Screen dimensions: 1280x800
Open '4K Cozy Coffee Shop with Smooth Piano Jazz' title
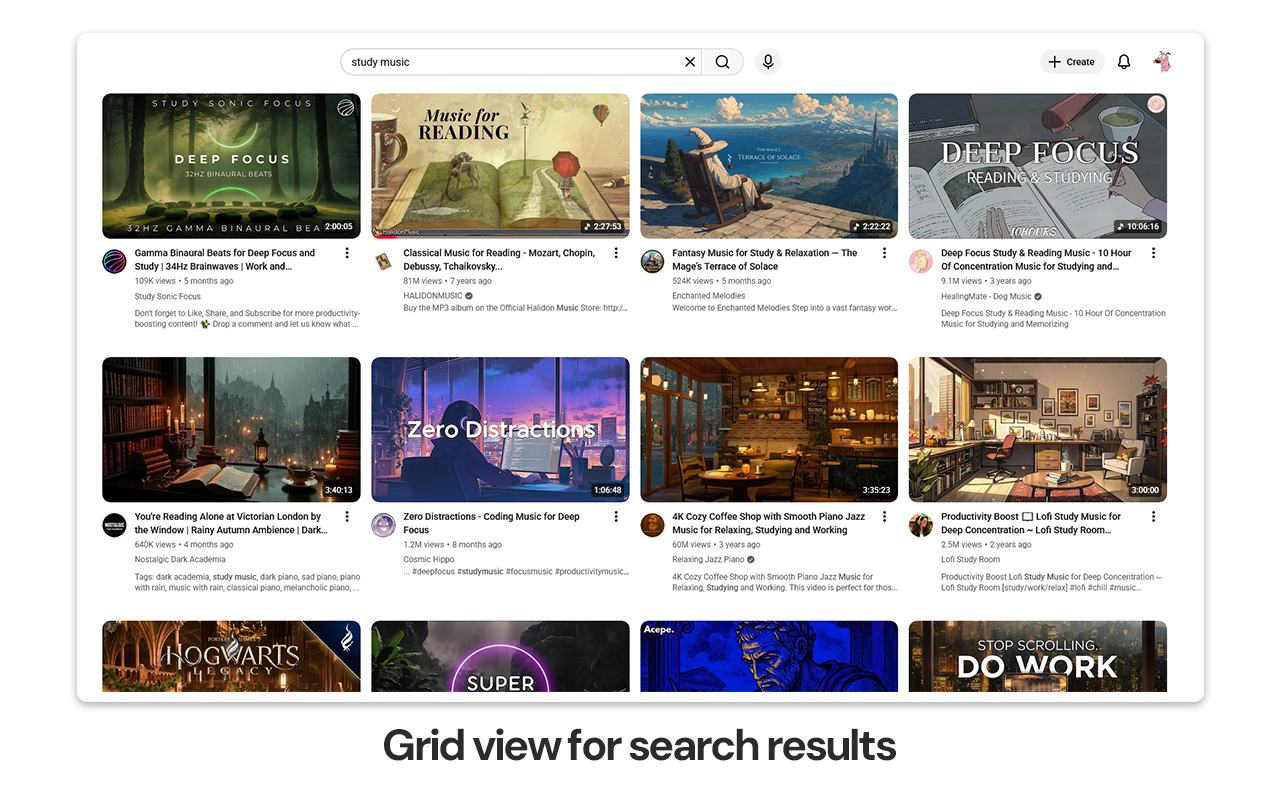768,523
